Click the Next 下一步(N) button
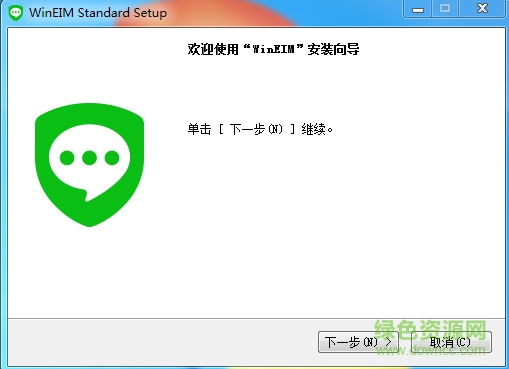Image resolution: width=509 pixels, height=369 pixels. tap(358, 342)
